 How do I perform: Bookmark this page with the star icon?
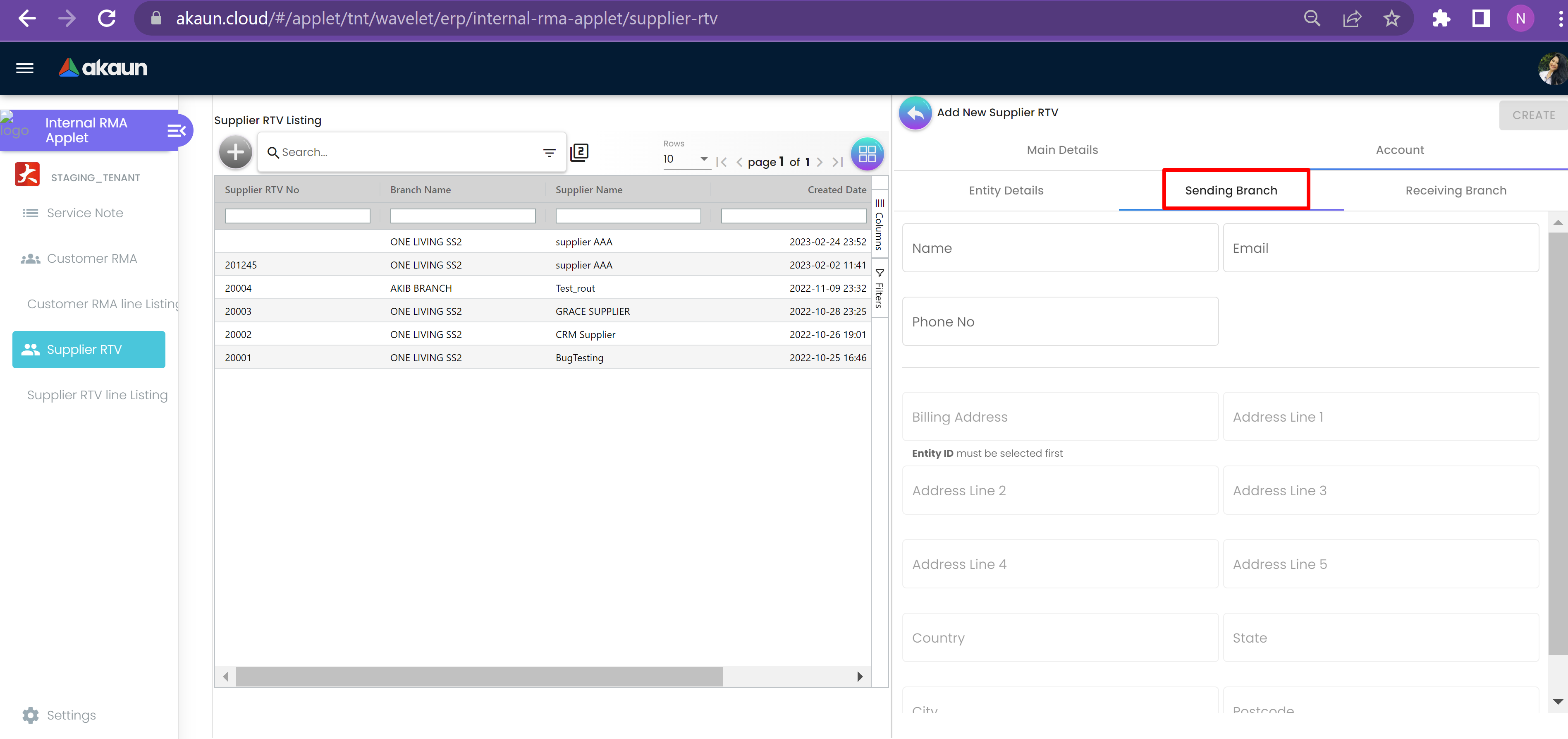(x=1391, y=19)
